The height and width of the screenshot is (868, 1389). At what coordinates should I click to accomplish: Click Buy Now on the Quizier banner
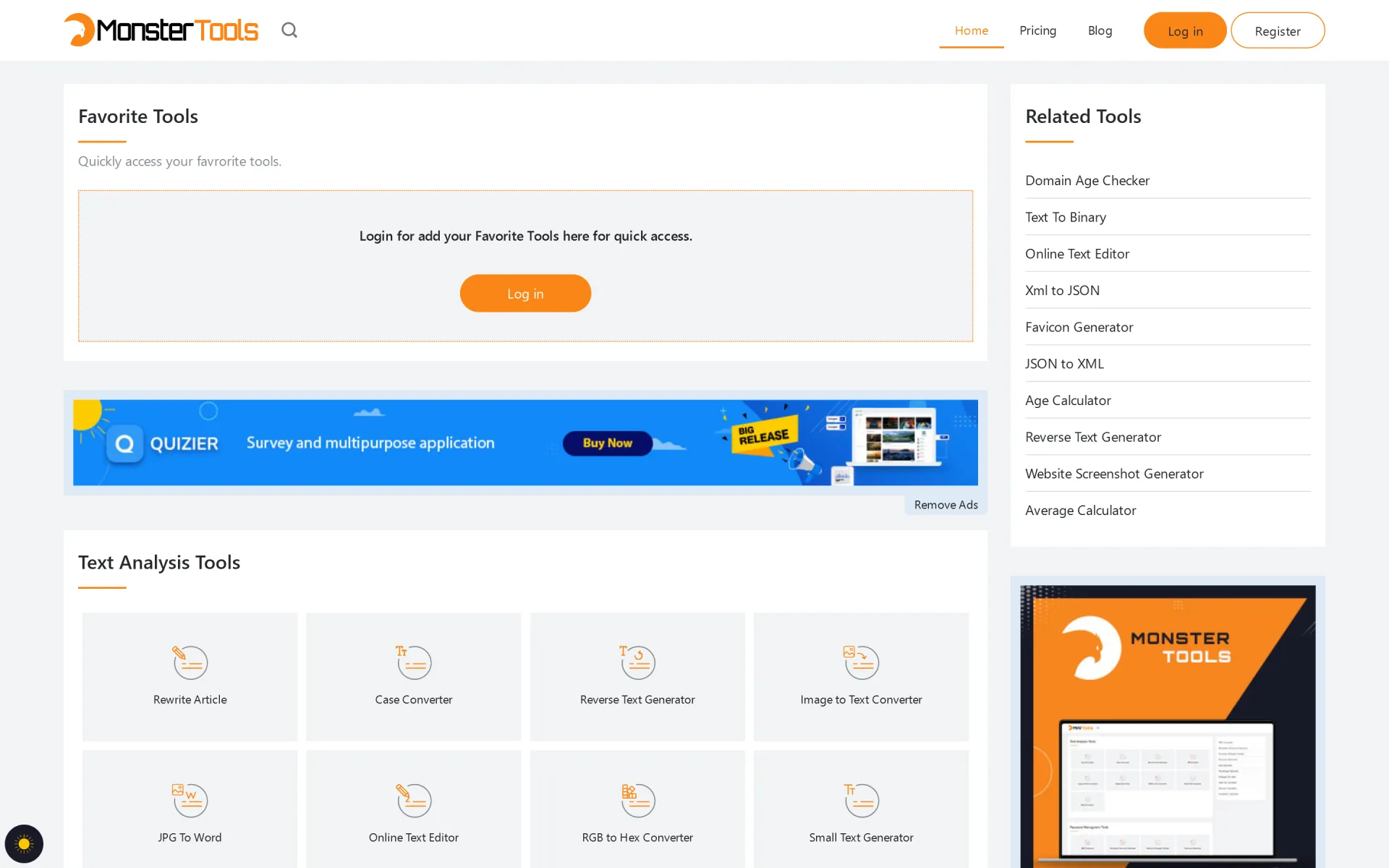[606, 443]
